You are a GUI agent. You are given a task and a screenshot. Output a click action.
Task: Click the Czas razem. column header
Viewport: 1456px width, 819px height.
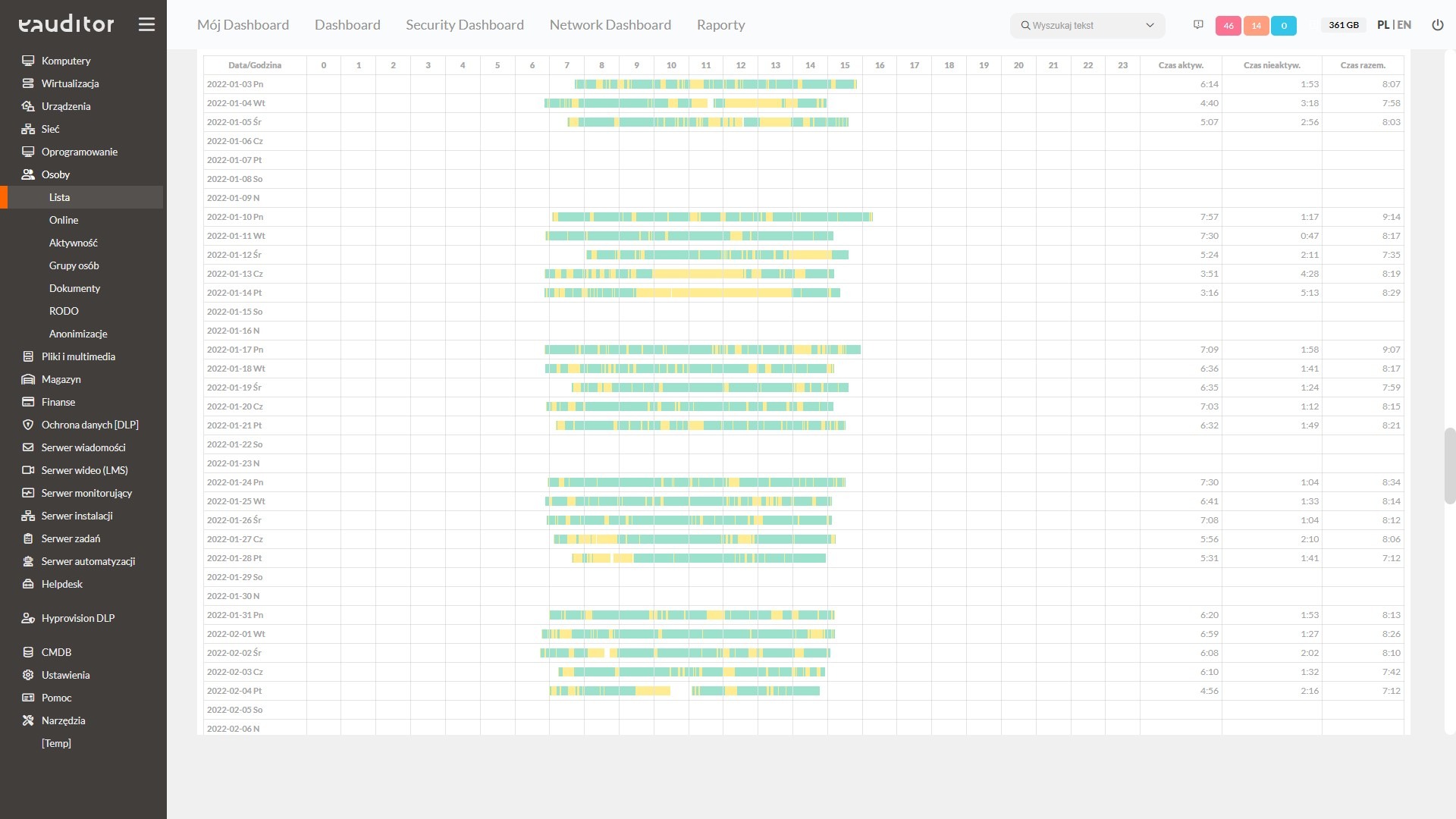[1363, 65]
